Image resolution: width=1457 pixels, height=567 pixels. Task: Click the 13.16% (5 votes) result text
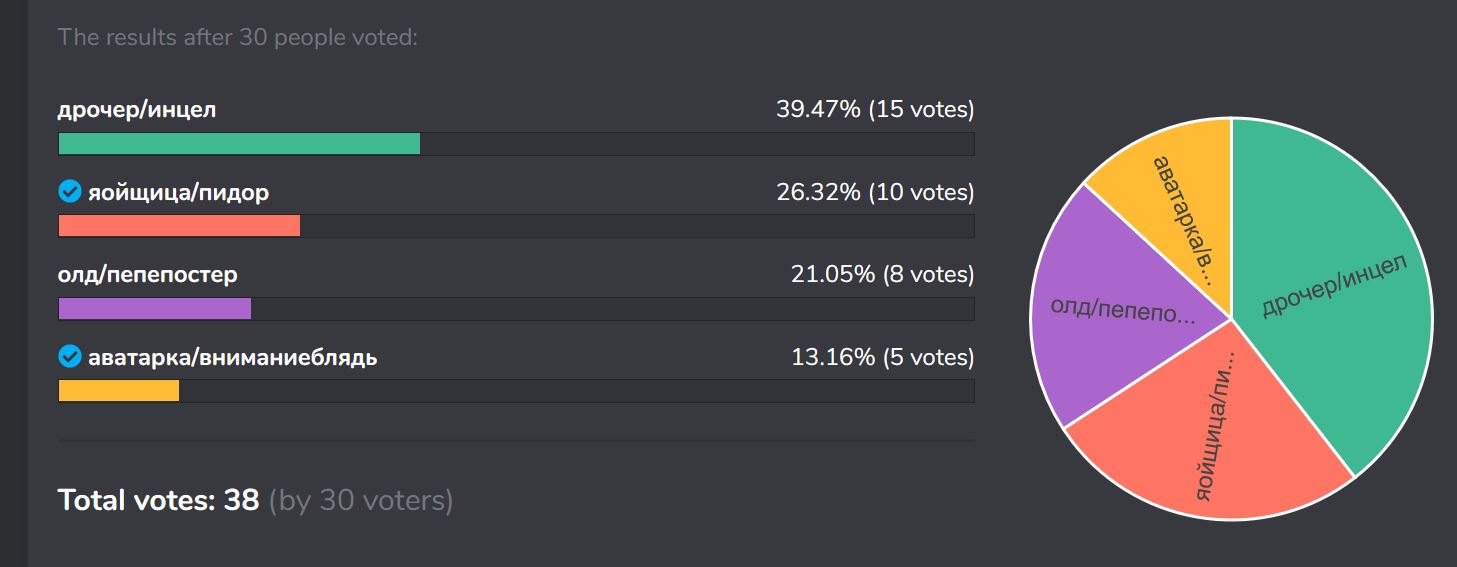pyautogui.click(x=881, y=357)
